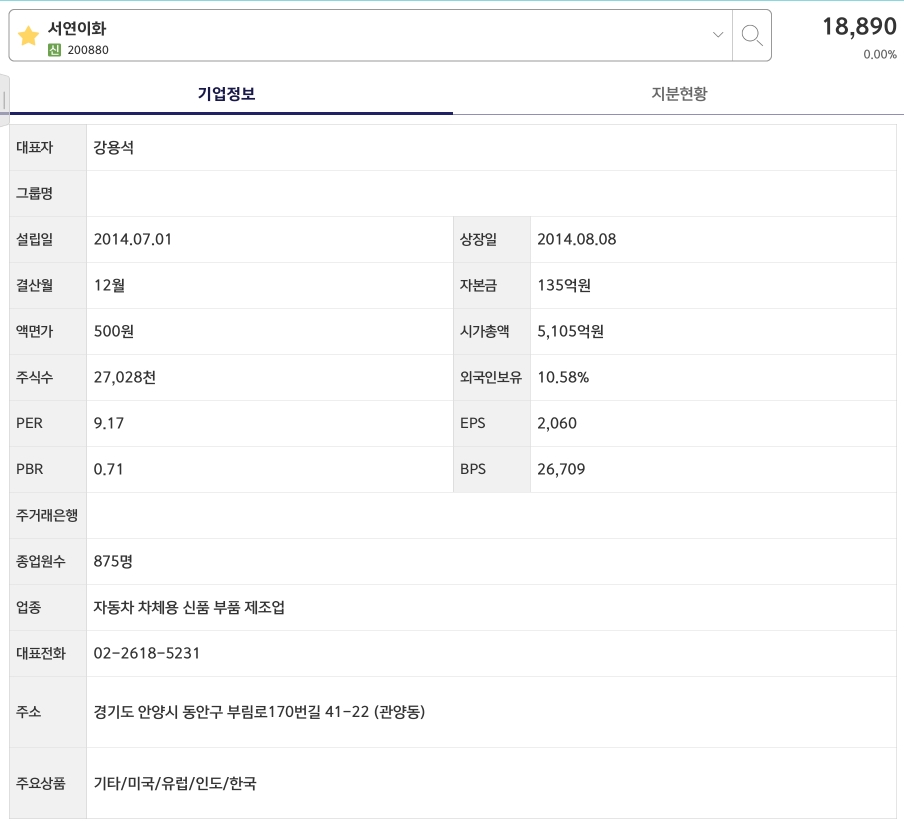This screenshot has width=904, height=832.
Task: Click the par value 500원
Action: 114,332
